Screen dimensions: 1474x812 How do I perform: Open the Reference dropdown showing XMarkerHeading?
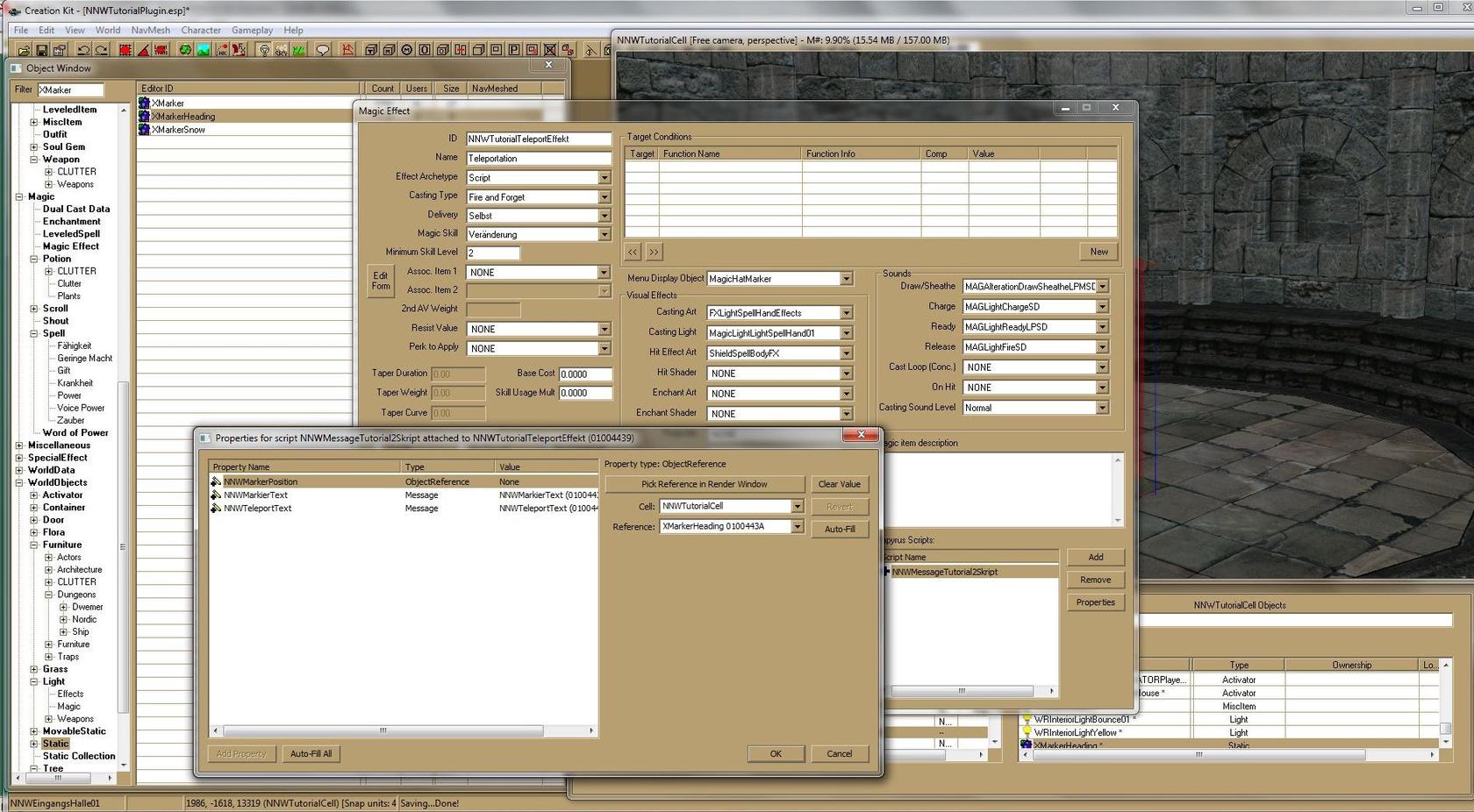click(x=797, y=527)
